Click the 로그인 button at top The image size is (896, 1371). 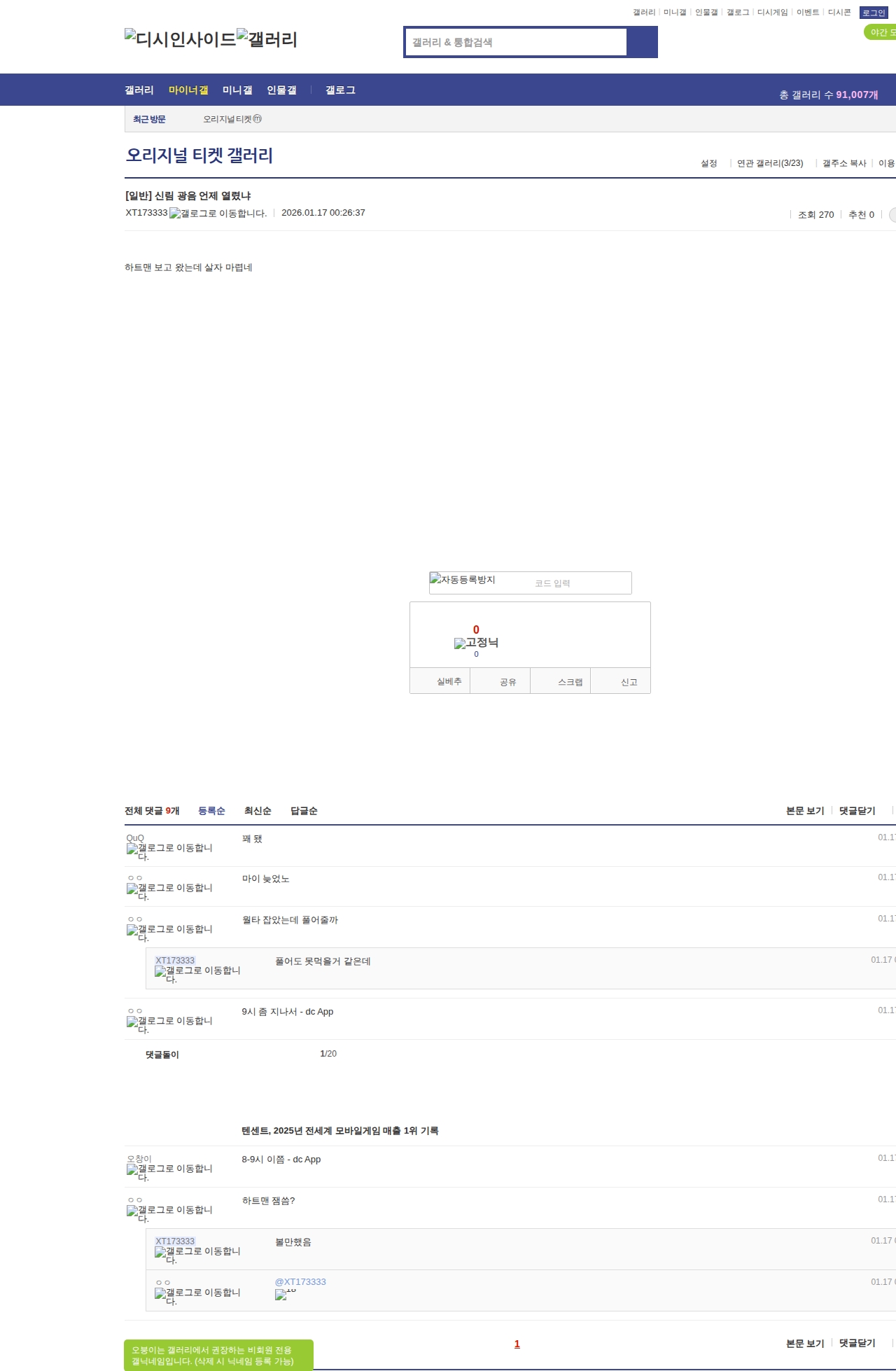pos(874,13)
